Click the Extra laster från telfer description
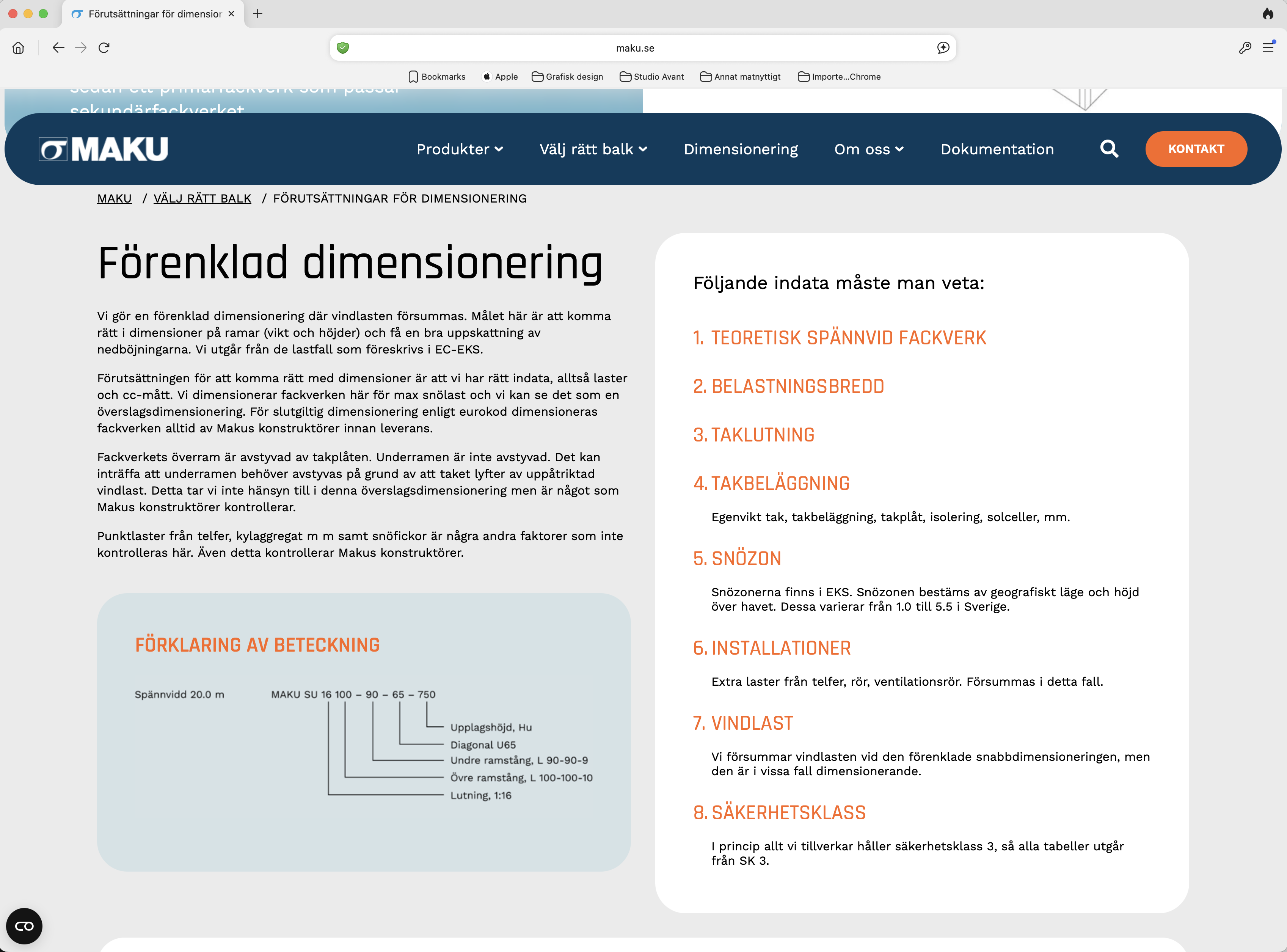This screenshot has height=952, width=1287. click(907, 682)
